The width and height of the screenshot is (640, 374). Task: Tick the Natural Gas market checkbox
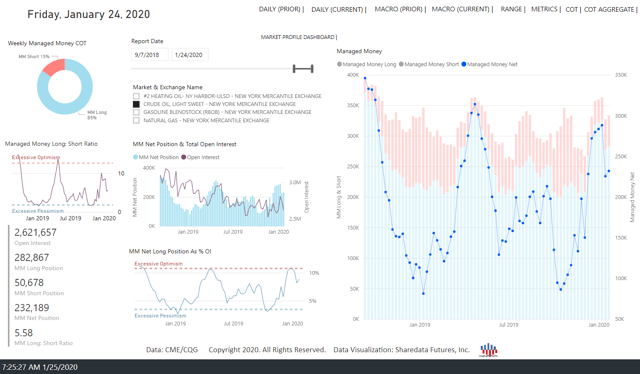136,120
